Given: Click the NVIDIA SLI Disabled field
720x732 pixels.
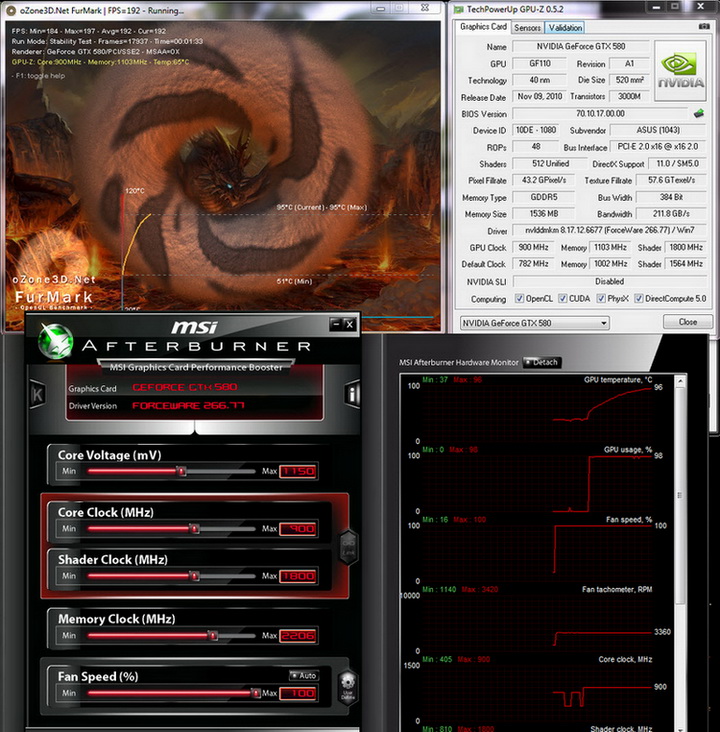Looking at the screenshot, I should (x=609, y=281).
